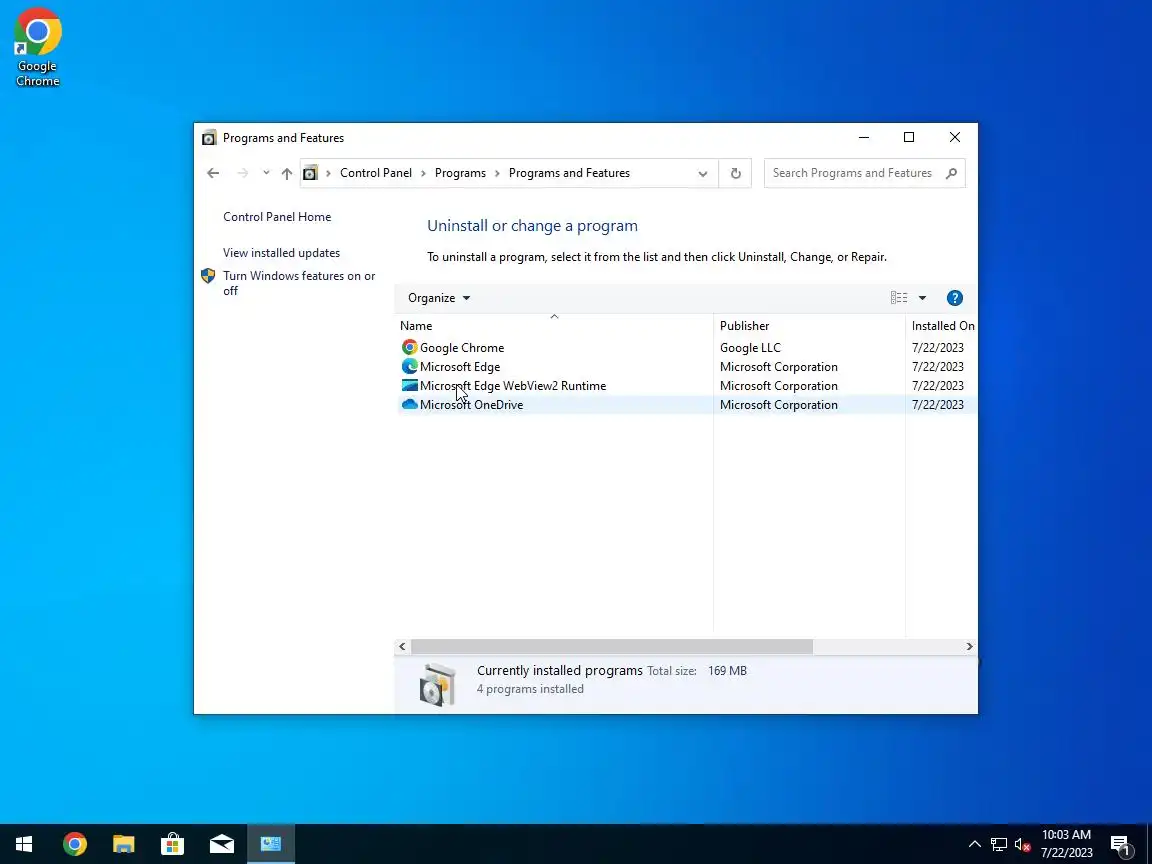Maximize the Programs and Features window
Image resolution: width=1152 pixels, height=864 pixels.
909,137
